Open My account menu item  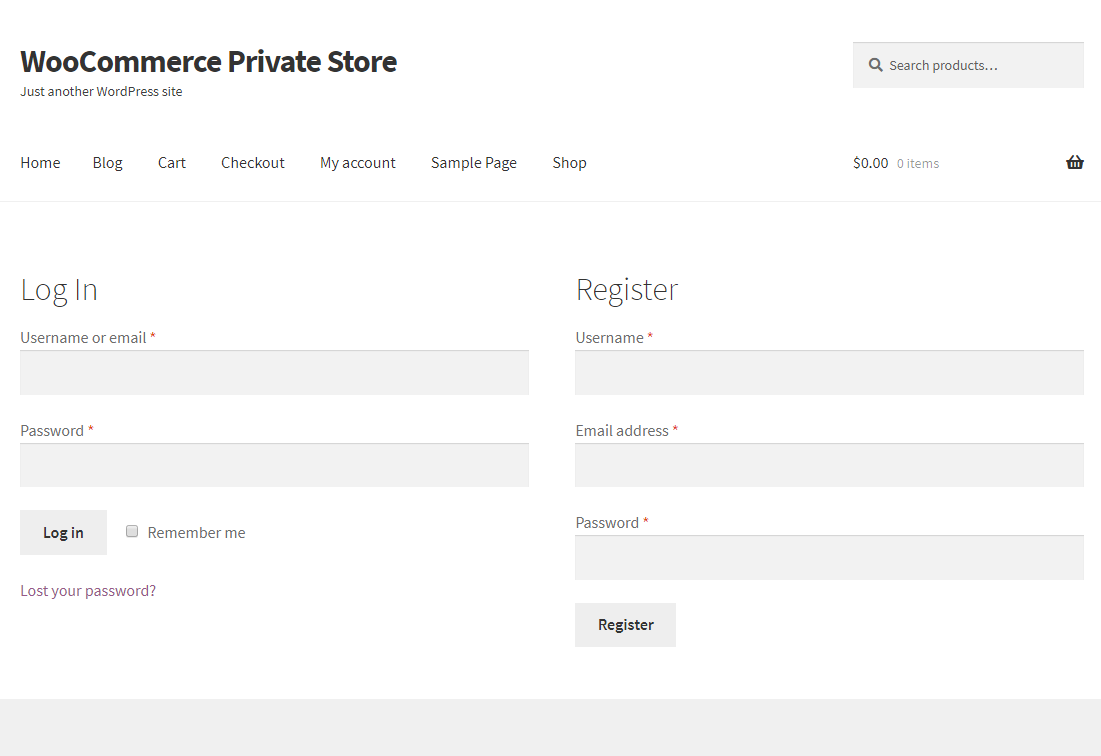(358, 163)
